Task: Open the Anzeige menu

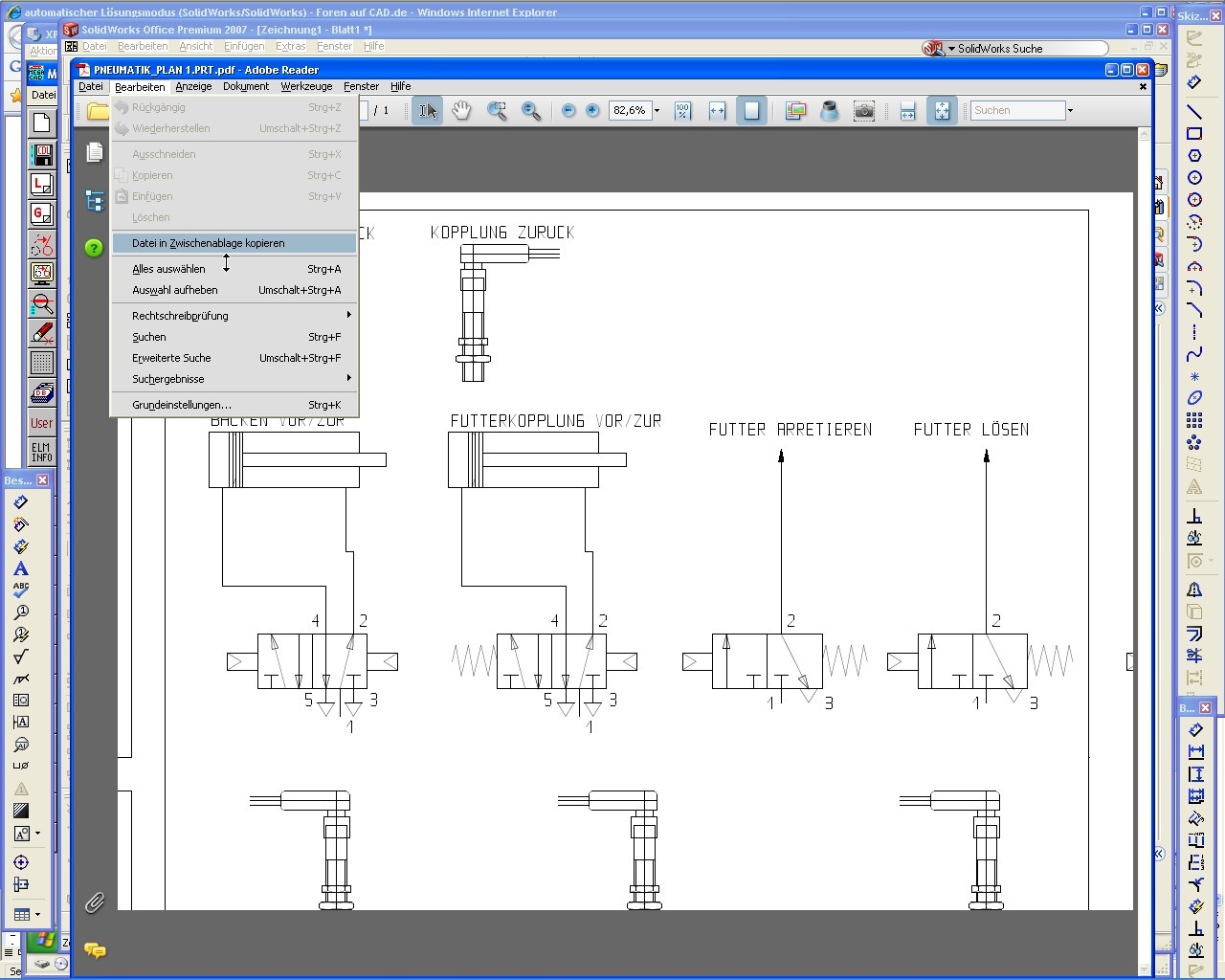Action: pos(193,86)
